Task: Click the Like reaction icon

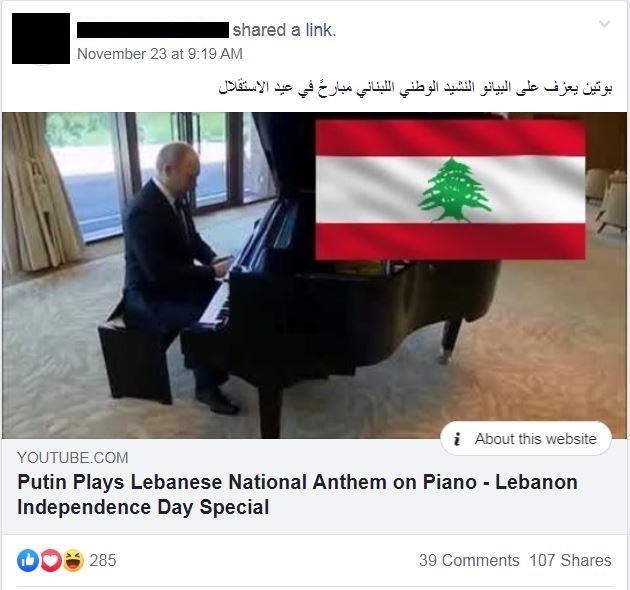Action: coord(28,560)
